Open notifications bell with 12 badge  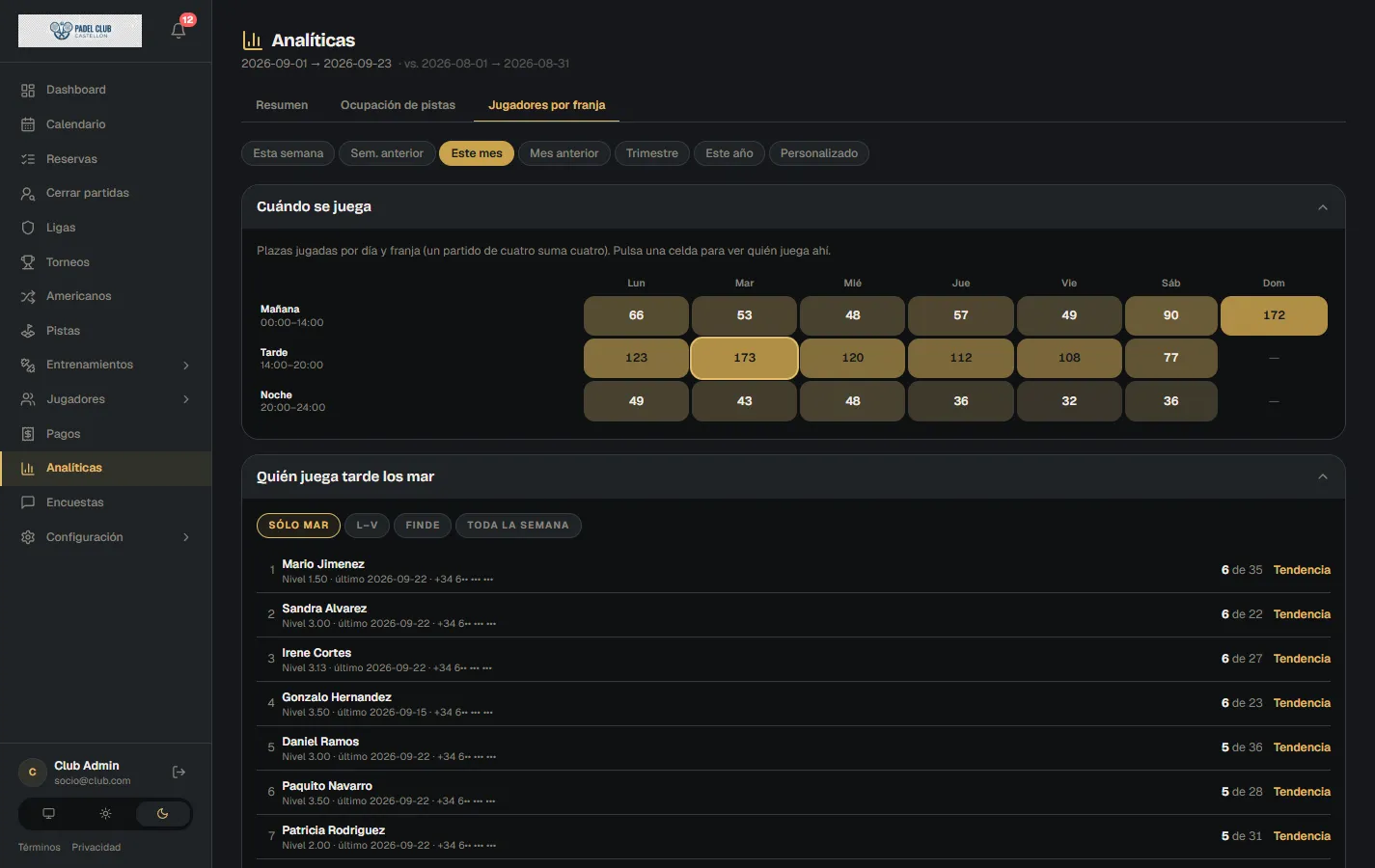[179, 30]
